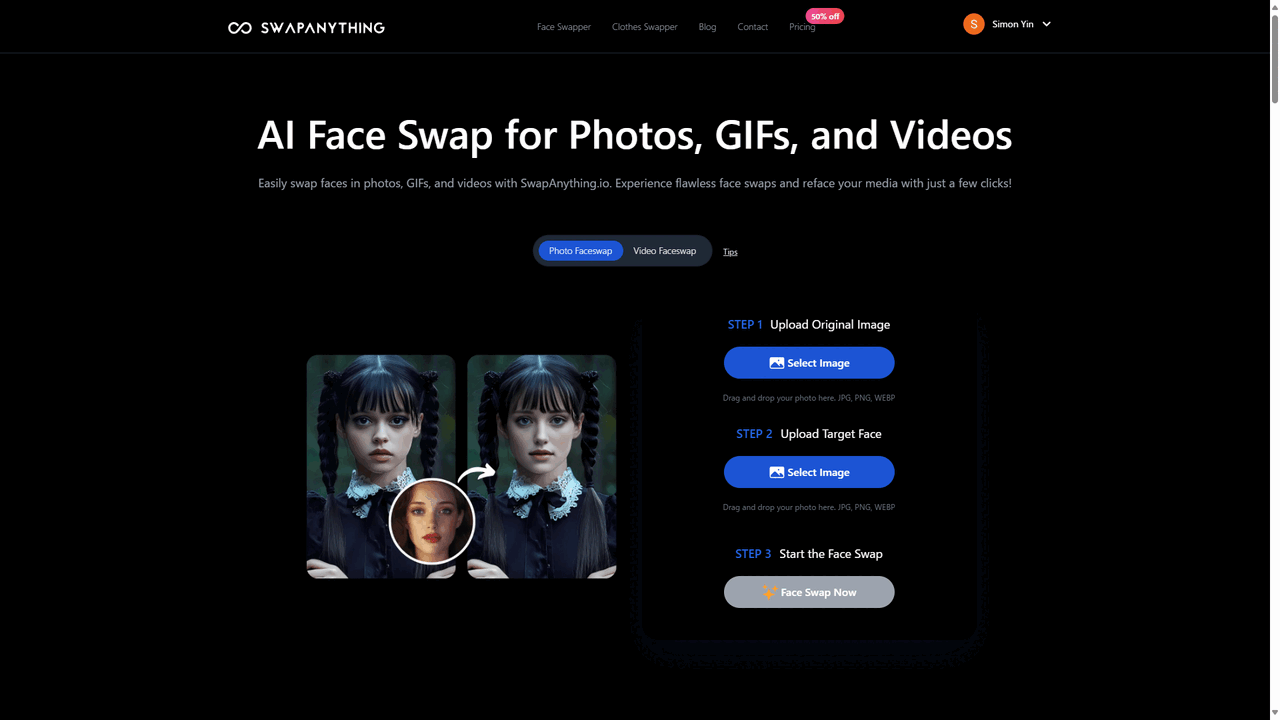Click the orange S user avatar

coord(974,24)
